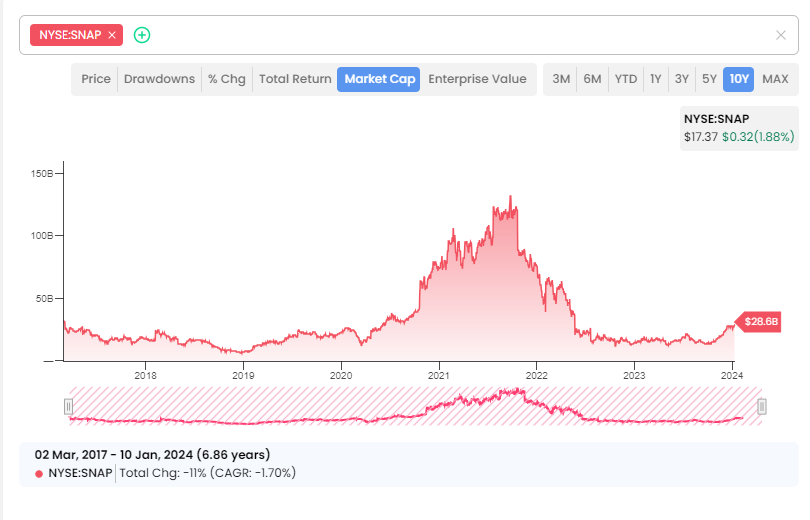This screenshot has height=520, width=810.
Task: Click the 2022 x-axis label
Action: (536, 376)
